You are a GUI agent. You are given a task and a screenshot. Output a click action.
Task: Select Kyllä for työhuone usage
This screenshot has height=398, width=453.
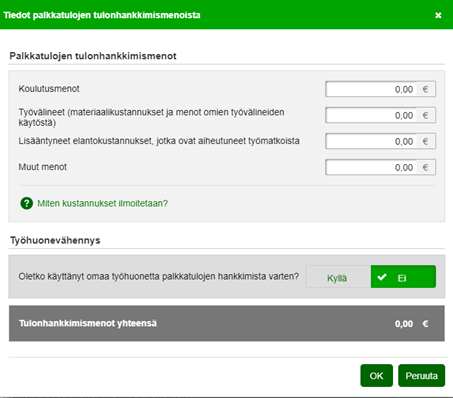(x=338, y=277)
